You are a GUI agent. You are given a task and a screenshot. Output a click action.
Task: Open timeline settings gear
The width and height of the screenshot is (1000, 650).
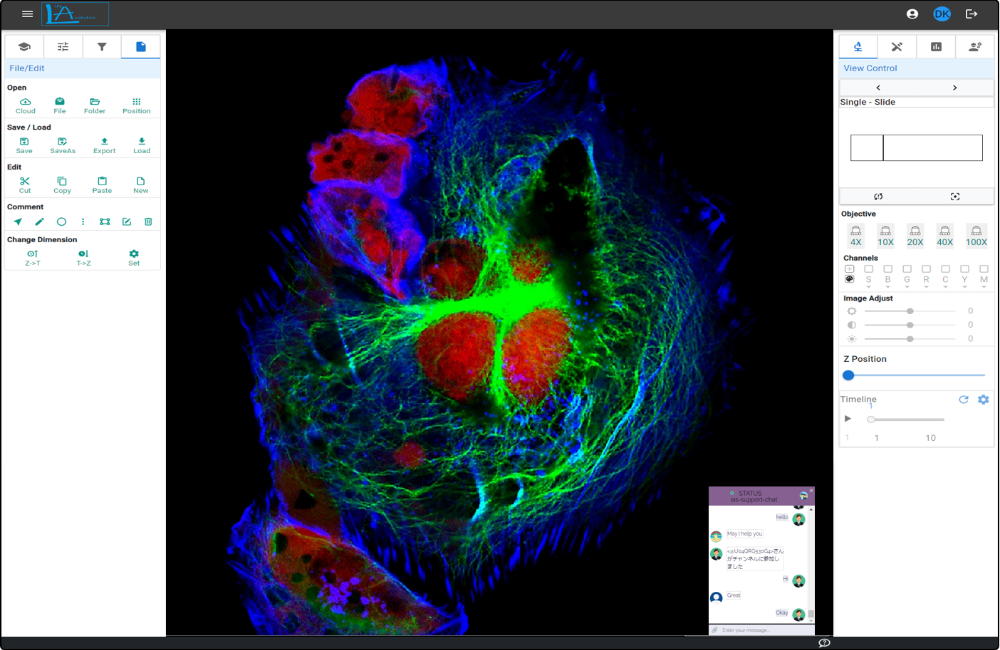pyautogui.click(x=983, y=400)
